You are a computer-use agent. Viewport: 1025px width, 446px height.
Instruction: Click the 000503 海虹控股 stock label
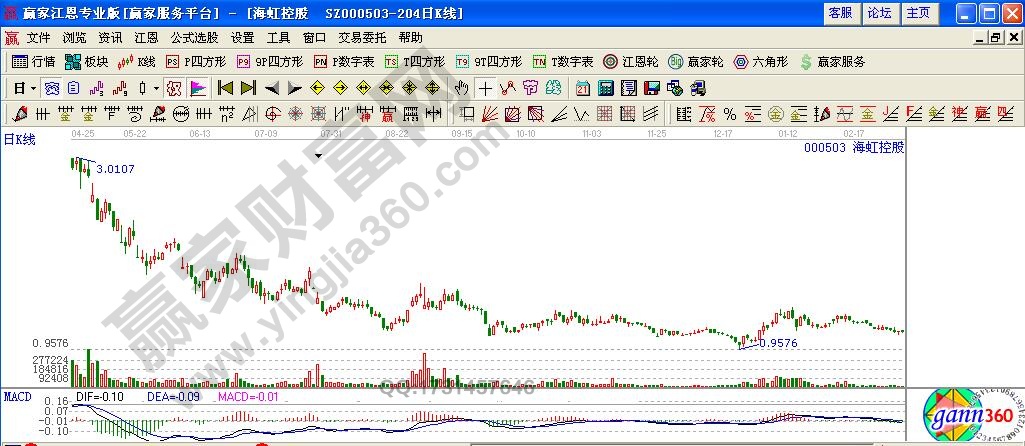tap(853, 147)
